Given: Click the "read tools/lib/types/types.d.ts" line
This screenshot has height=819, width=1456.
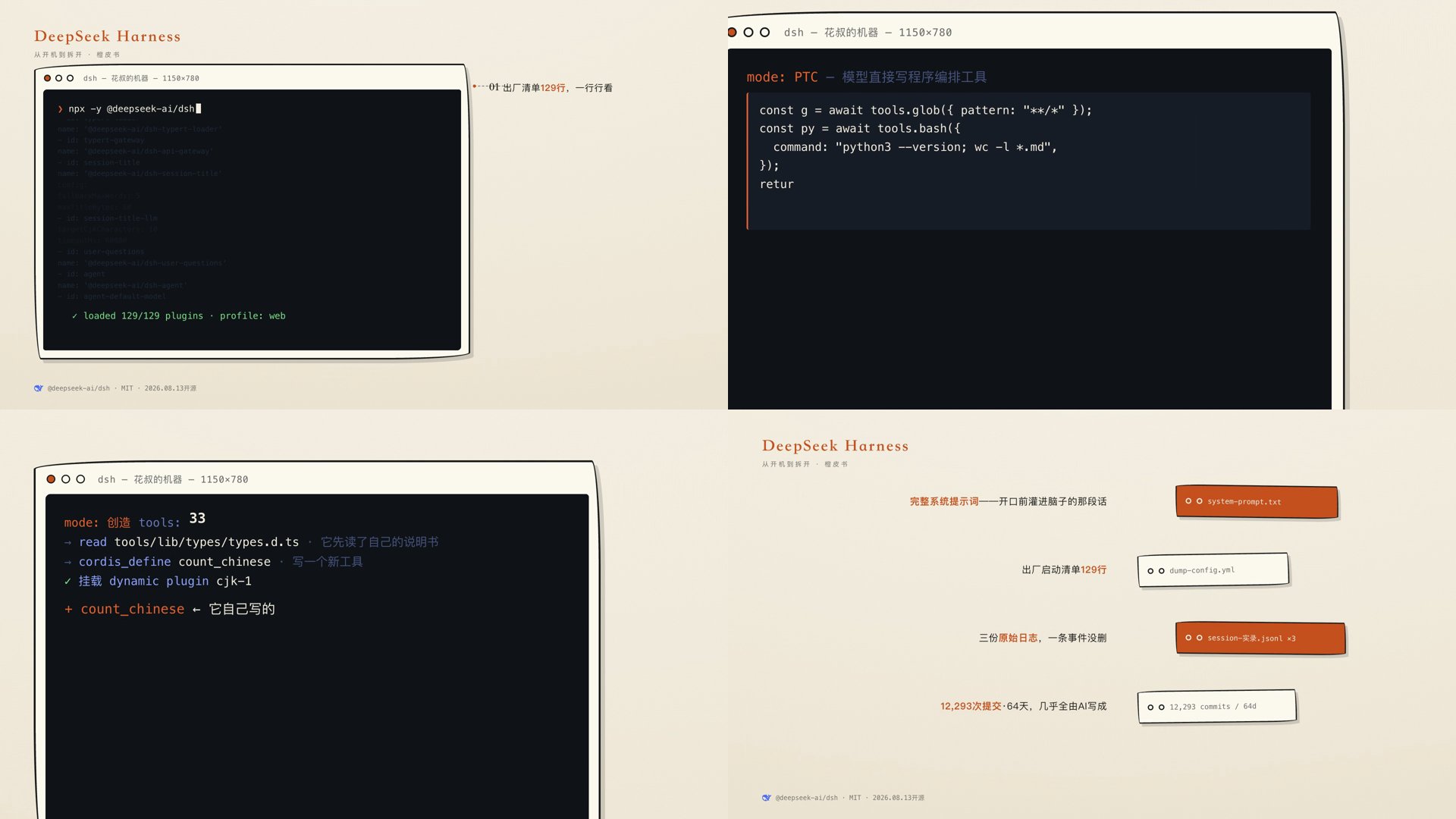Looking at the screenshot, I should [x=189, y=542].
